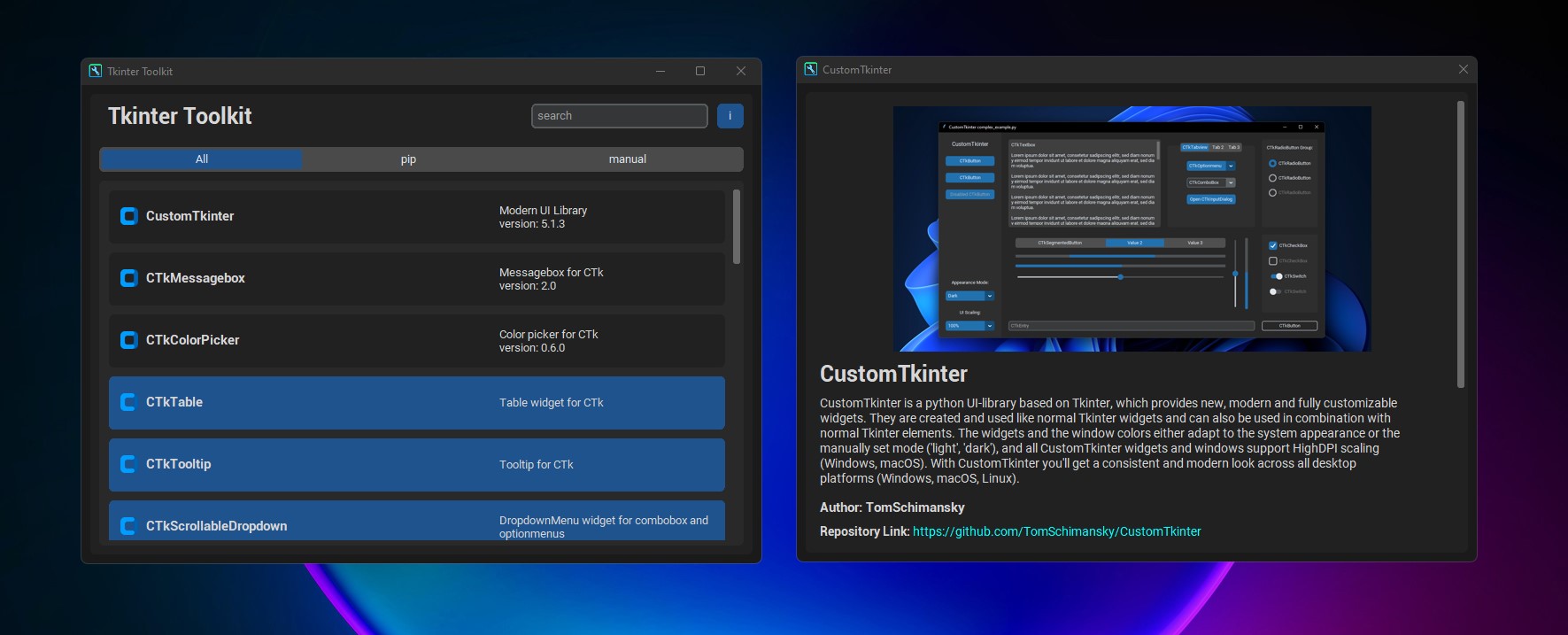Click the CTkTooltip download icon

pos(128,464)
